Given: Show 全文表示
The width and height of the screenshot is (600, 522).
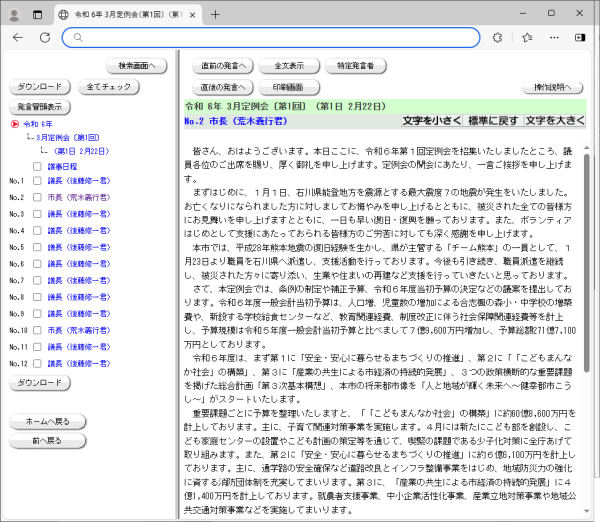Looking at the screenshot, I should click(x=289, y=66).
